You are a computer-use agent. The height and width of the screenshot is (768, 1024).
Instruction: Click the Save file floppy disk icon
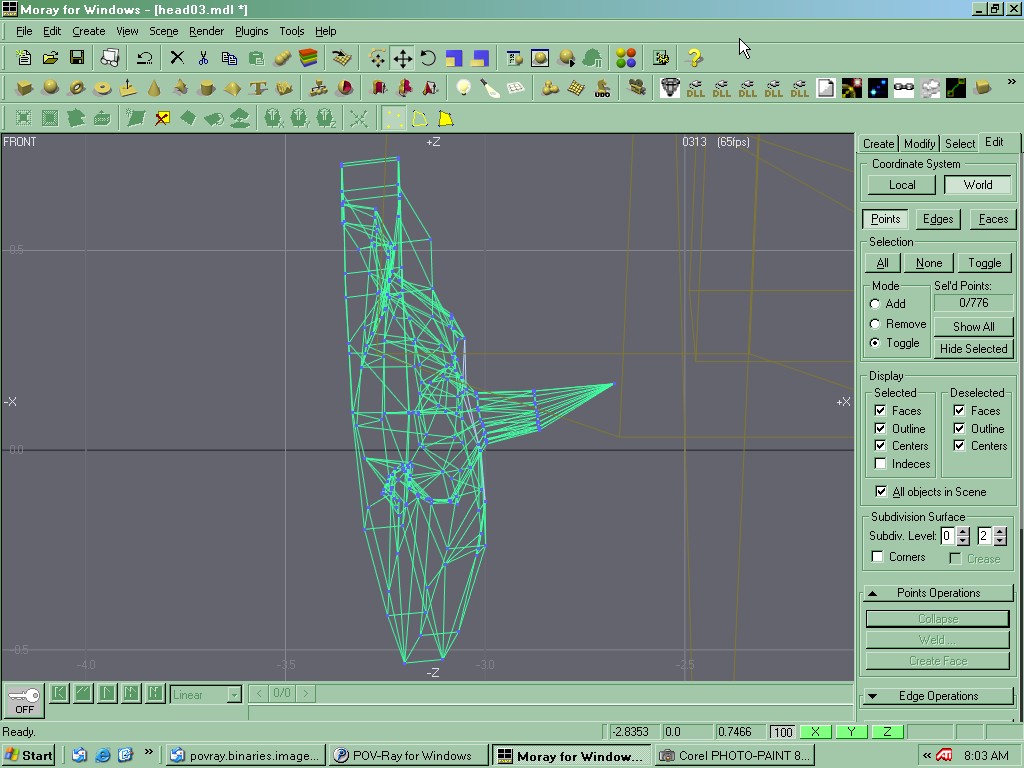tap(76, 58)
